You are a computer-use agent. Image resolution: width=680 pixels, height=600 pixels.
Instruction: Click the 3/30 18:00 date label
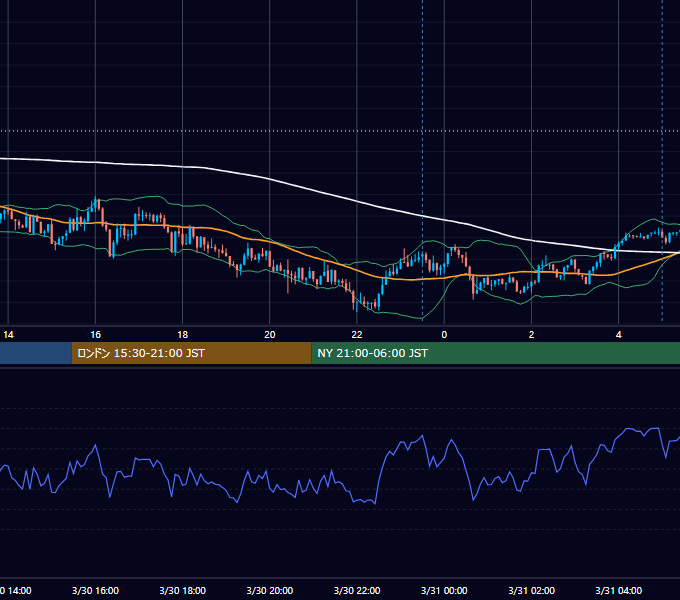tap(183, 590)
